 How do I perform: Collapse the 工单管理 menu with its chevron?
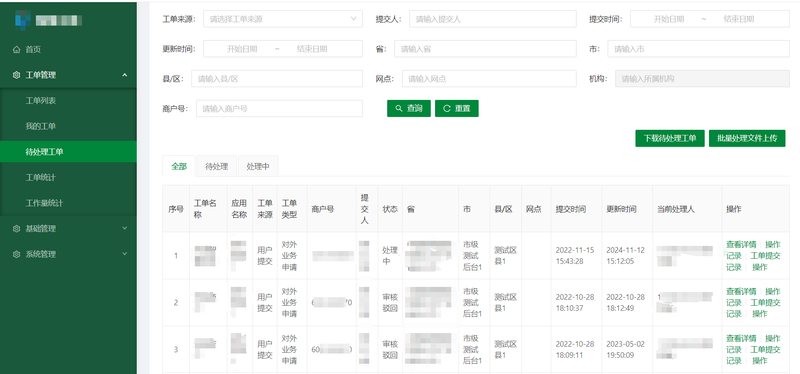pyautogui.click(x=124, y=75)
